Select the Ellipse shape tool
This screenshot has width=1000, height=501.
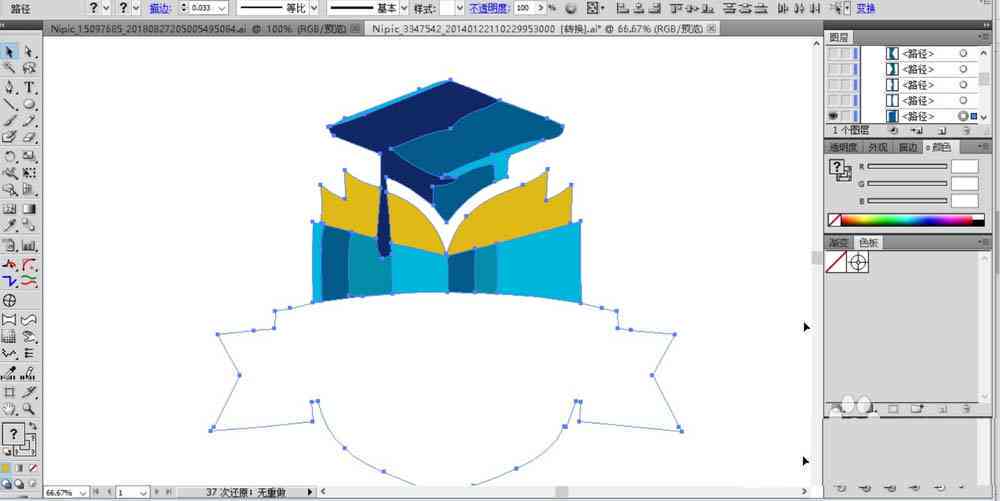click(29, 104)
